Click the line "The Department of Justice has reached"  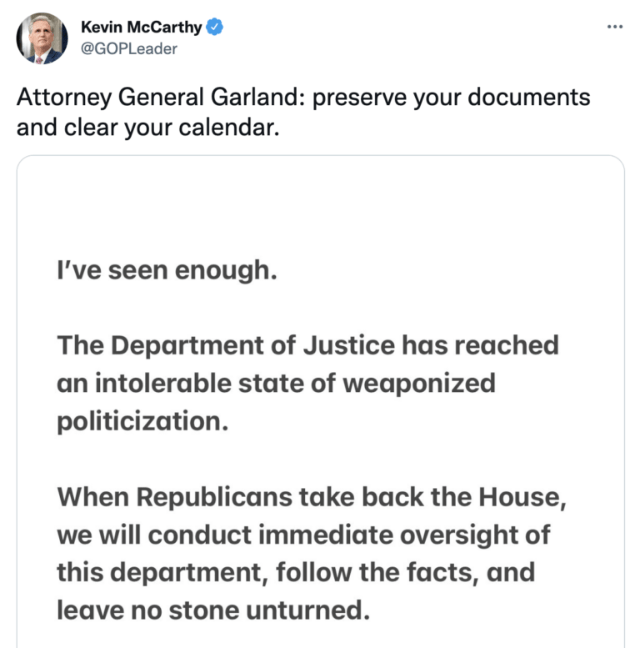(x=307, y=345)
